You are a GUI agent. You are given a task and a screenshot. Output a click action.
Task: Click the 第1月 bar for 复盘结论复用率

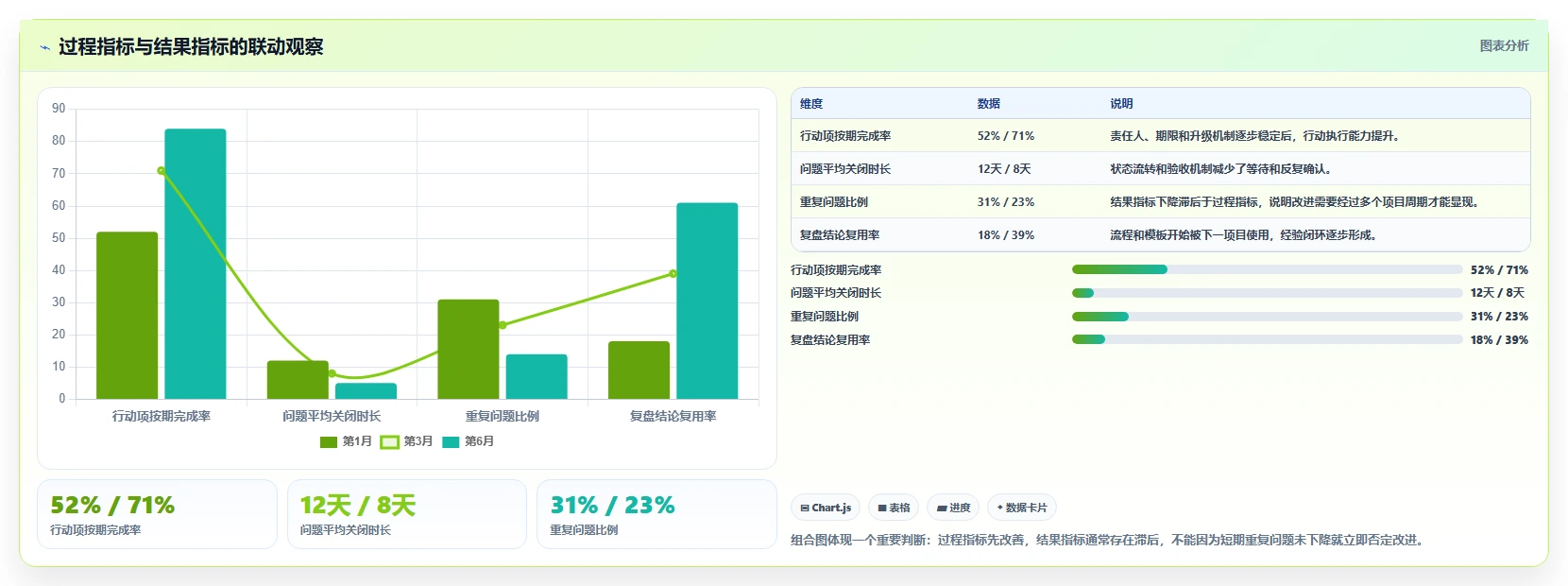pos(639,370)
